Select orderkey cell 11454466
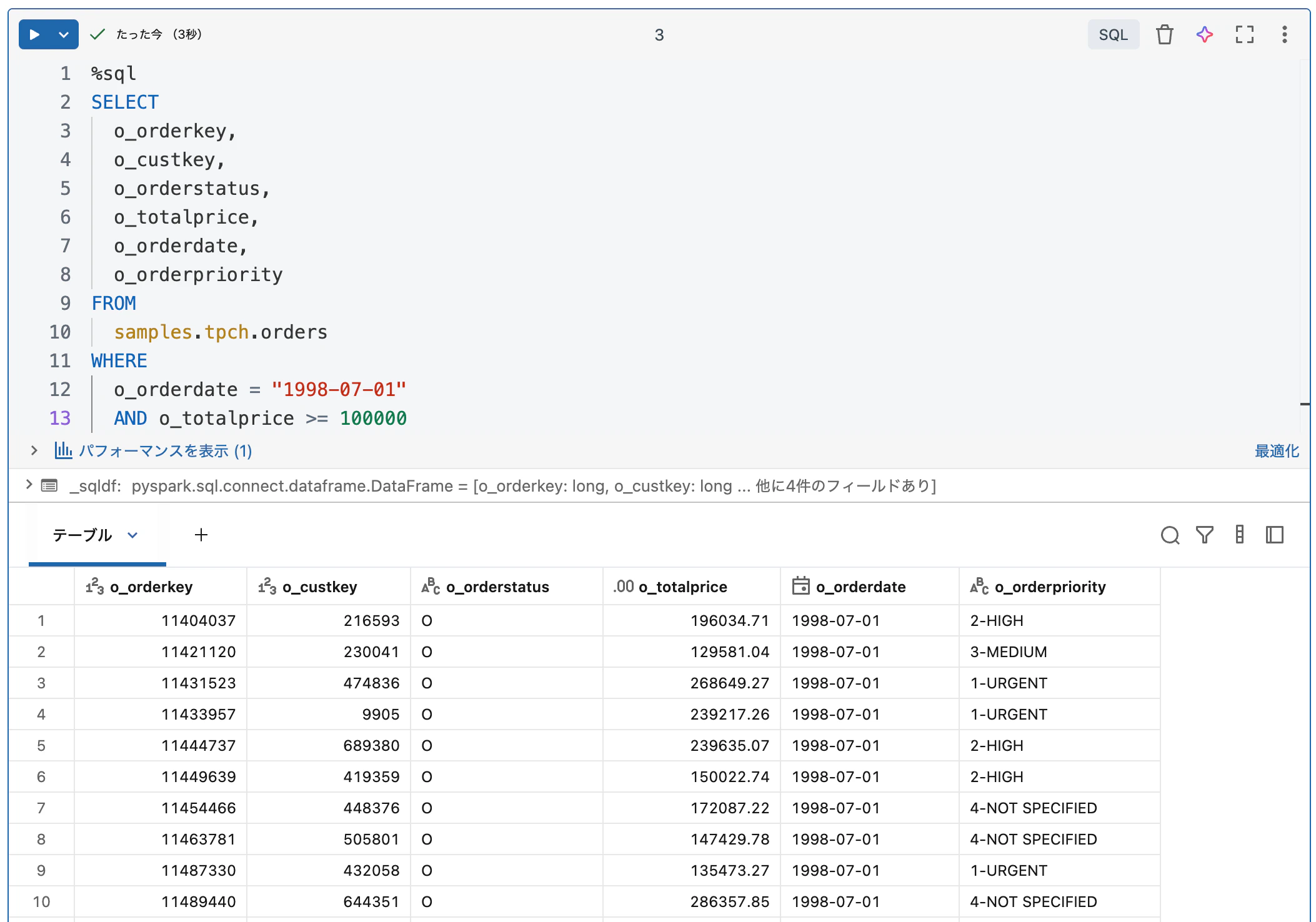The width and height of the screenshot is (1316, 922). 161,808
